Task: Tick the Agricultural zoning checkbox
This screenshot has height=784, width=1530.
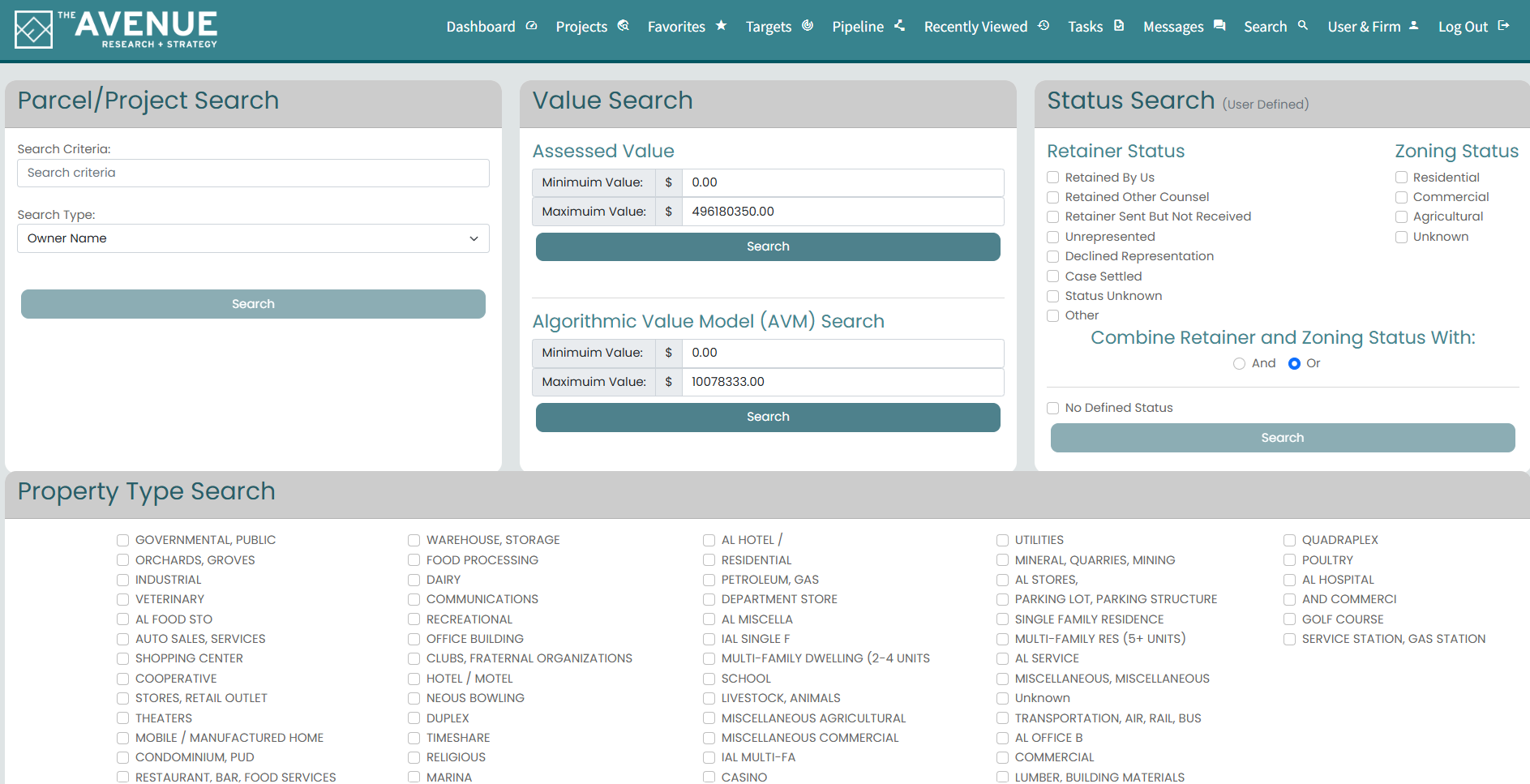Action: [1401, 216]
